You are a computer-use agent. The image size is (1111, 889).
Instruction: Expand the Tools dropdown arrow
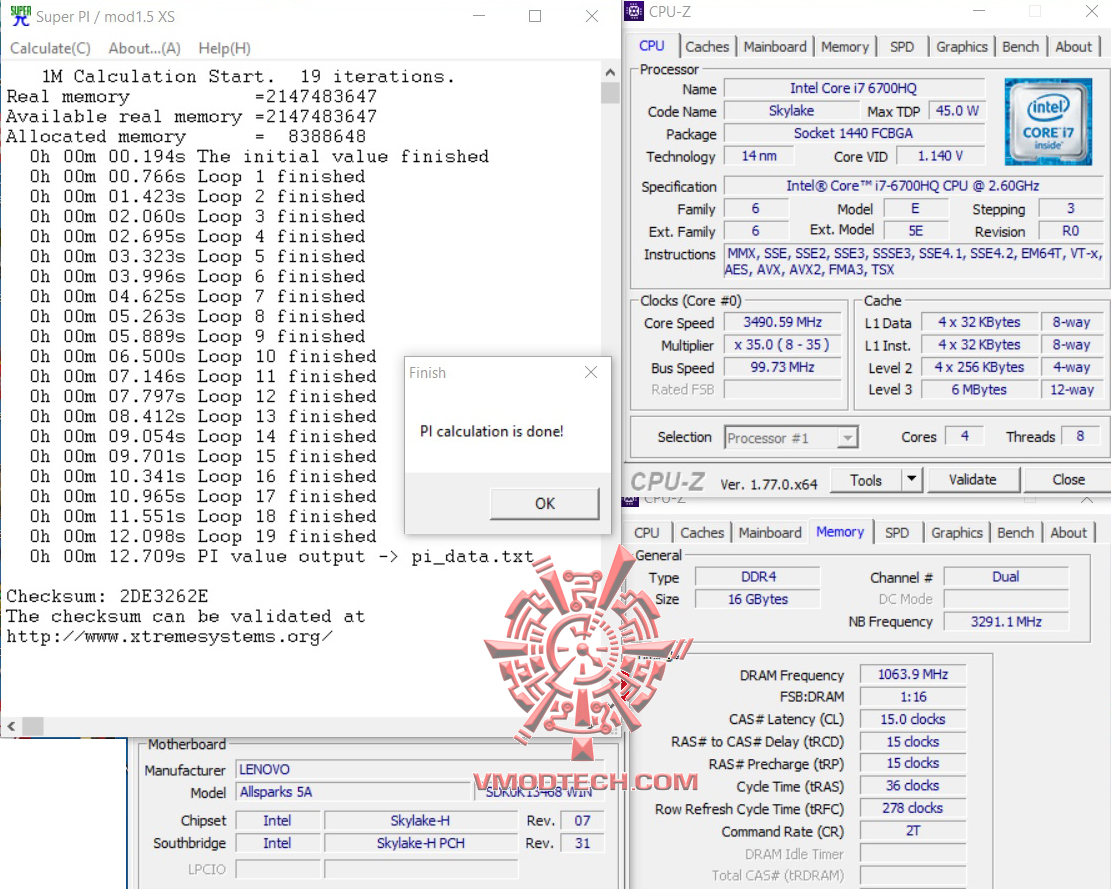(912, 480)
